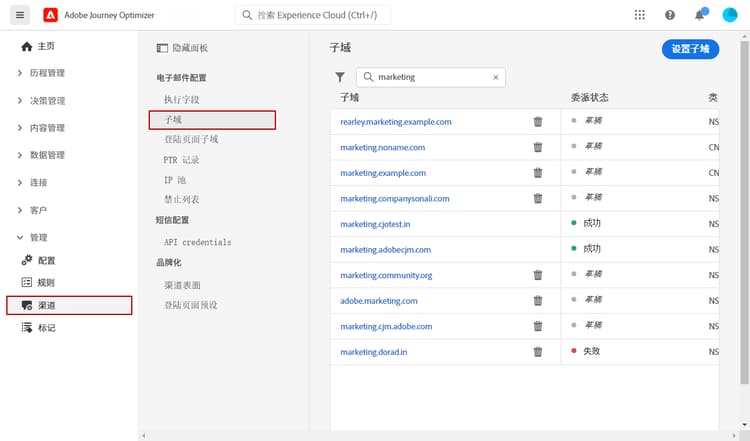Open marketing.noname.com subdomain link

click(x=383, y=147)
